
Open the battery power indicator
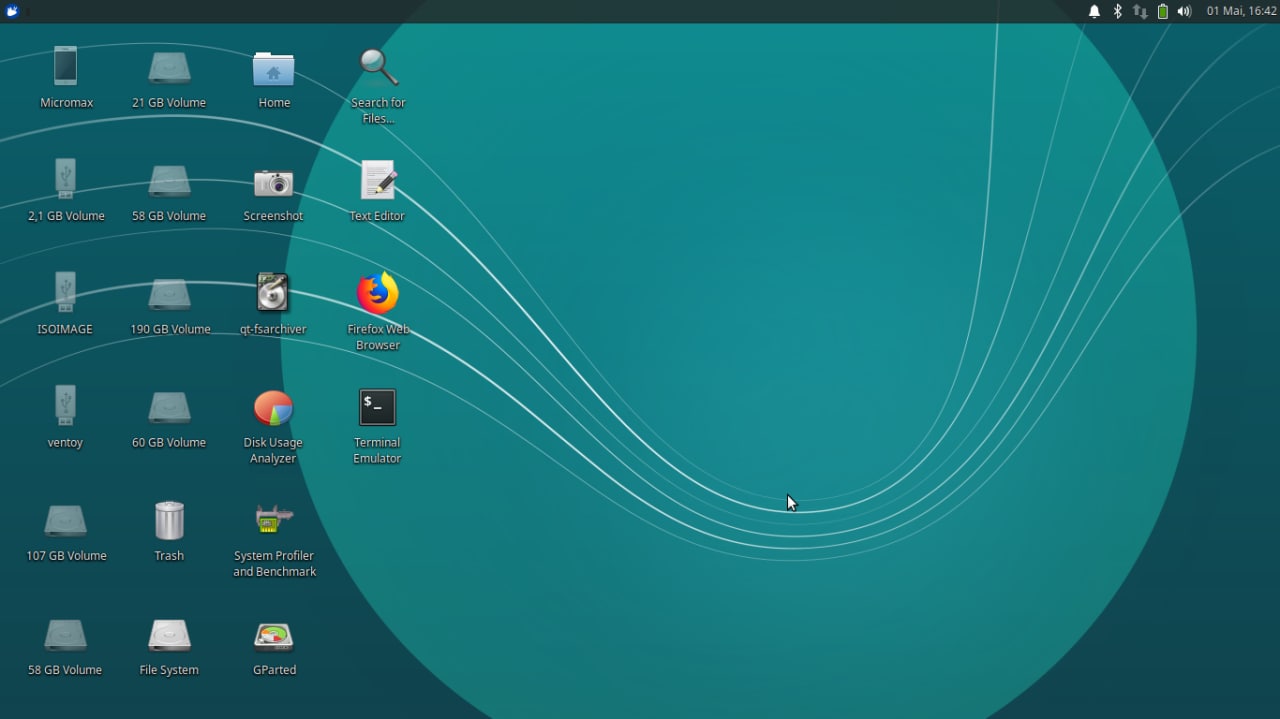(1162, 11)
